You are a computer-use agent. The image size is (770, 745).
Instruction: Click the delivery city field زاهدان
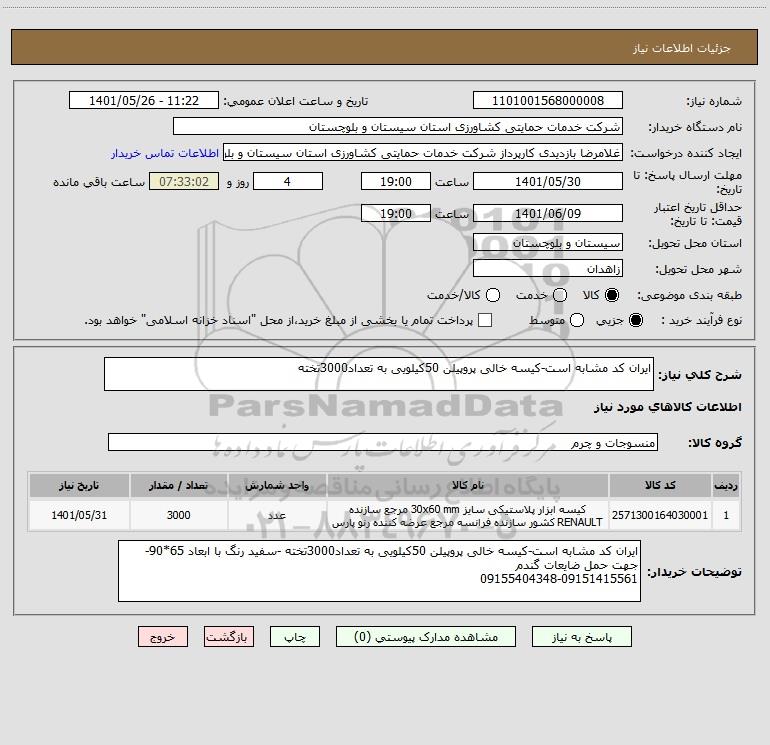point(548,269)
